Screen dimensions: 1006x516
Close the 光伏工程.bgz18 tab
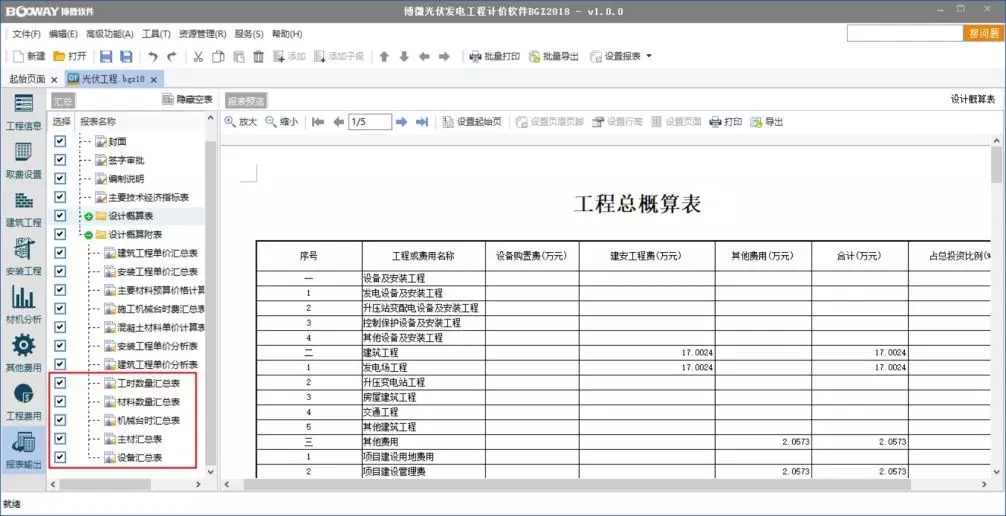(x=154, y=80)
